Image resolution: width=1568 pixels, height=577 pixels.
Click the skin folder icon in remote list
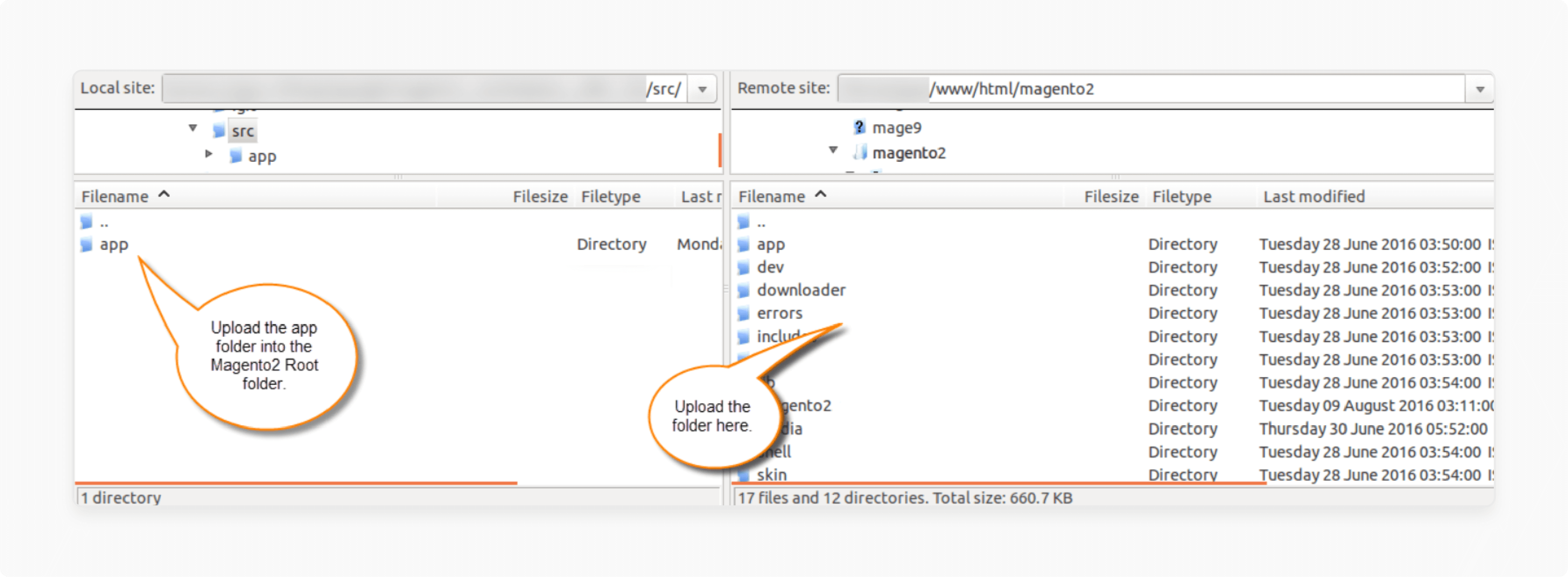(x=743, y=475)
